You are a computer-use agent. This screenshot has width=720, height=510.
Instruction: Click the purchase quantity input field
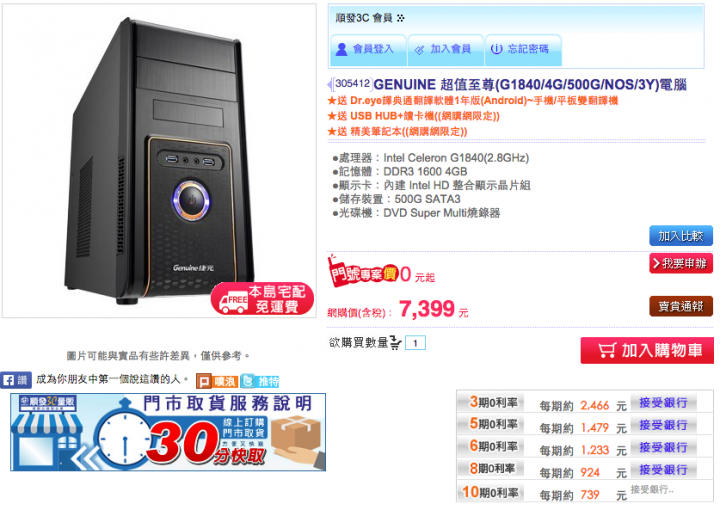(x=416, y=343)
